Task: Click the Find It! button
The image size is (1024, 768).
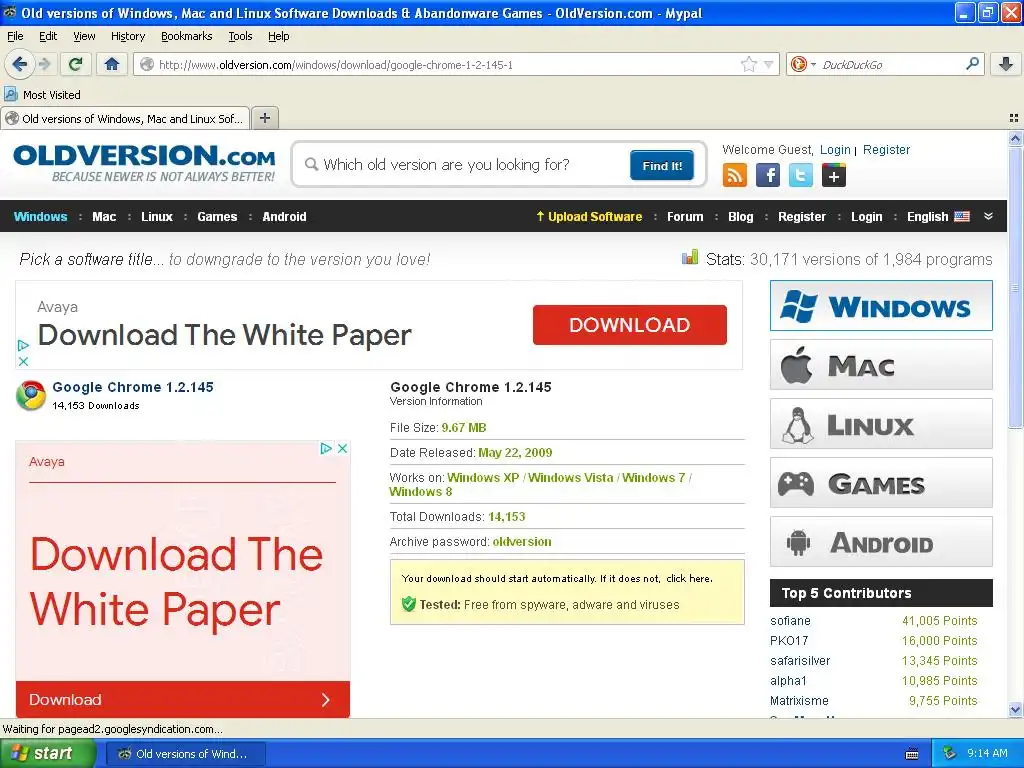Action: point(662,165)
